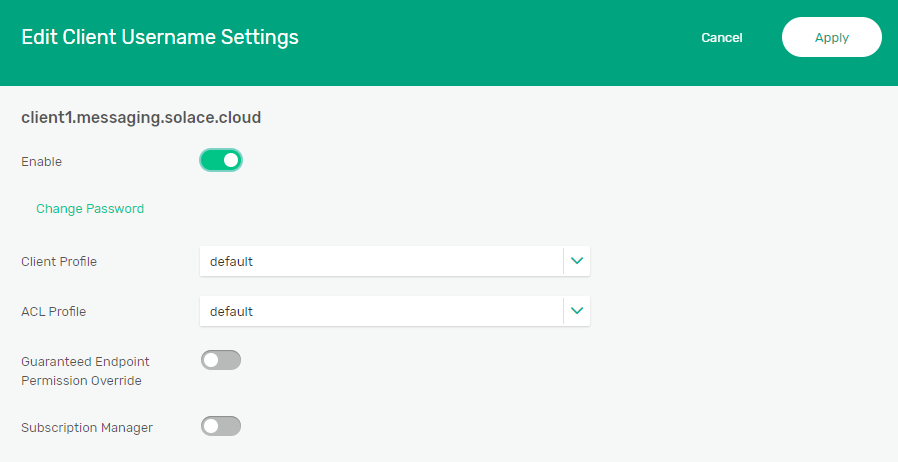Click the Enable field label
Viewport: 898px width, 462px height.
[x=41, y=161]
